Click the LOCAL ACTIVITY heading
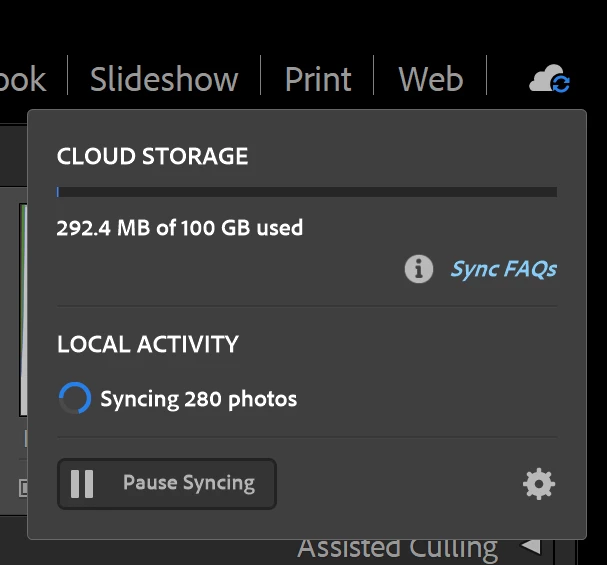 tap(148, 344)
